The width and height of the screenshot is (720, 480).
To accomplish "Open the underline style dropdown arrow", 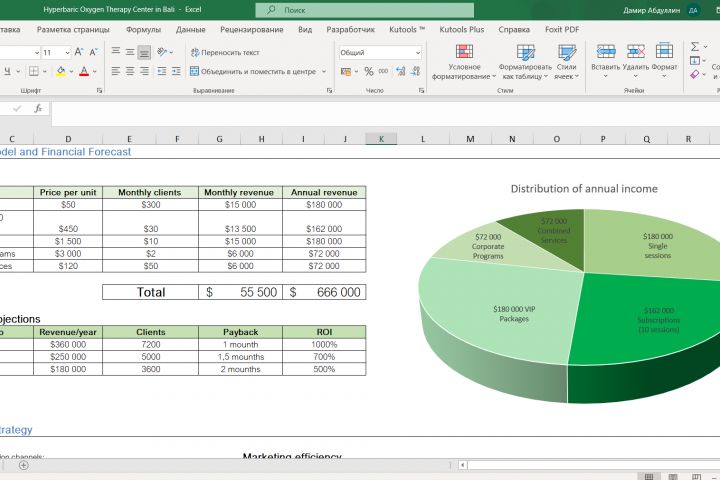I will point(18,72).
